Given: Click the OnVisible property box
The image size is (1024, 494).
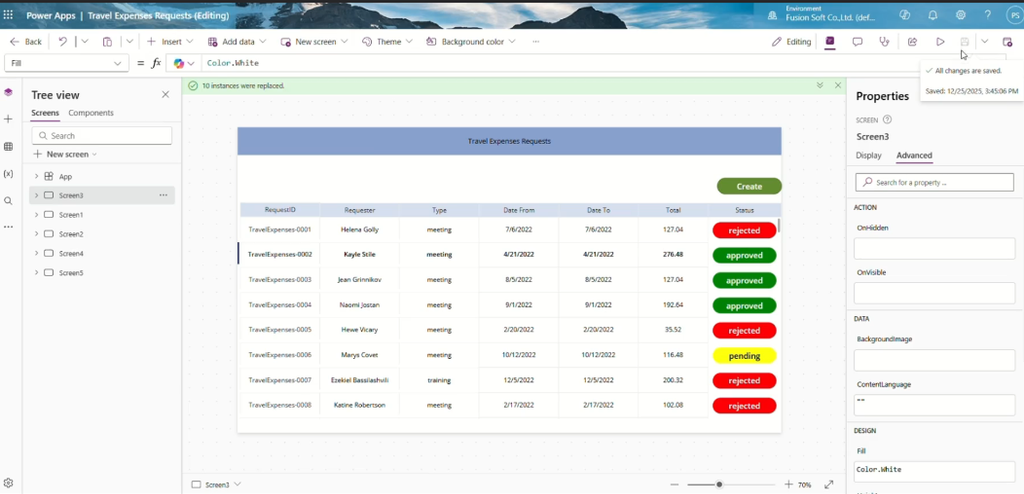Looking at the screenshot, I should click(x=935, y=293).
